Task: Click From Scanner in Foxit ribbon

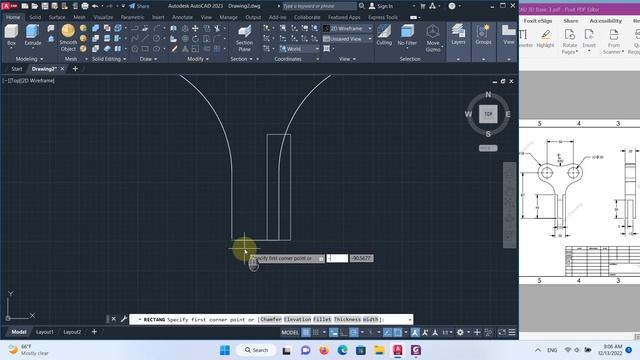Action: coord(613,41)
